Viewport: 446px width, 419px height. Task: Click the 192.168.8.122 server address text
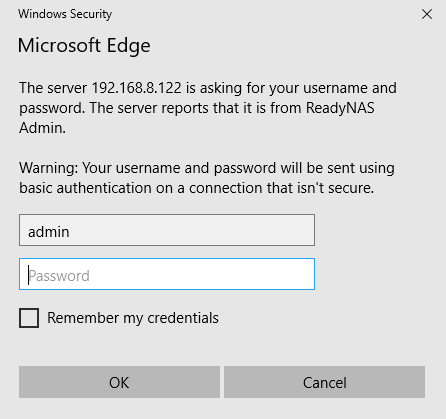point(137,88)
